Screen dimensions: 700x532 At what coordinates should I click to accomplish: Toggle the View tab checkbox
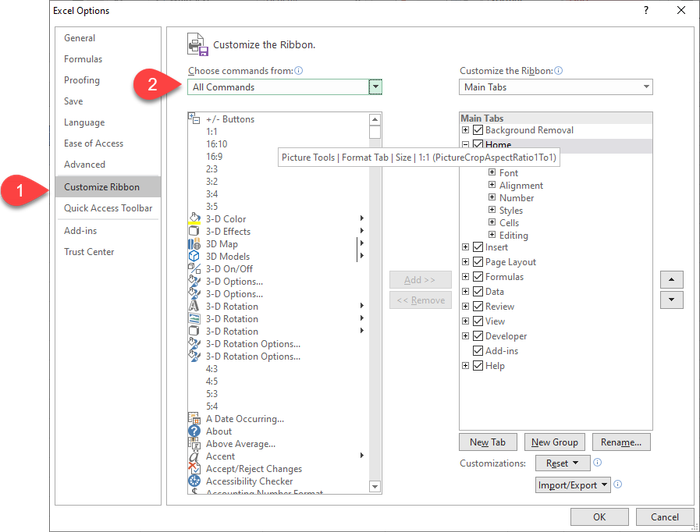point(478,321)
